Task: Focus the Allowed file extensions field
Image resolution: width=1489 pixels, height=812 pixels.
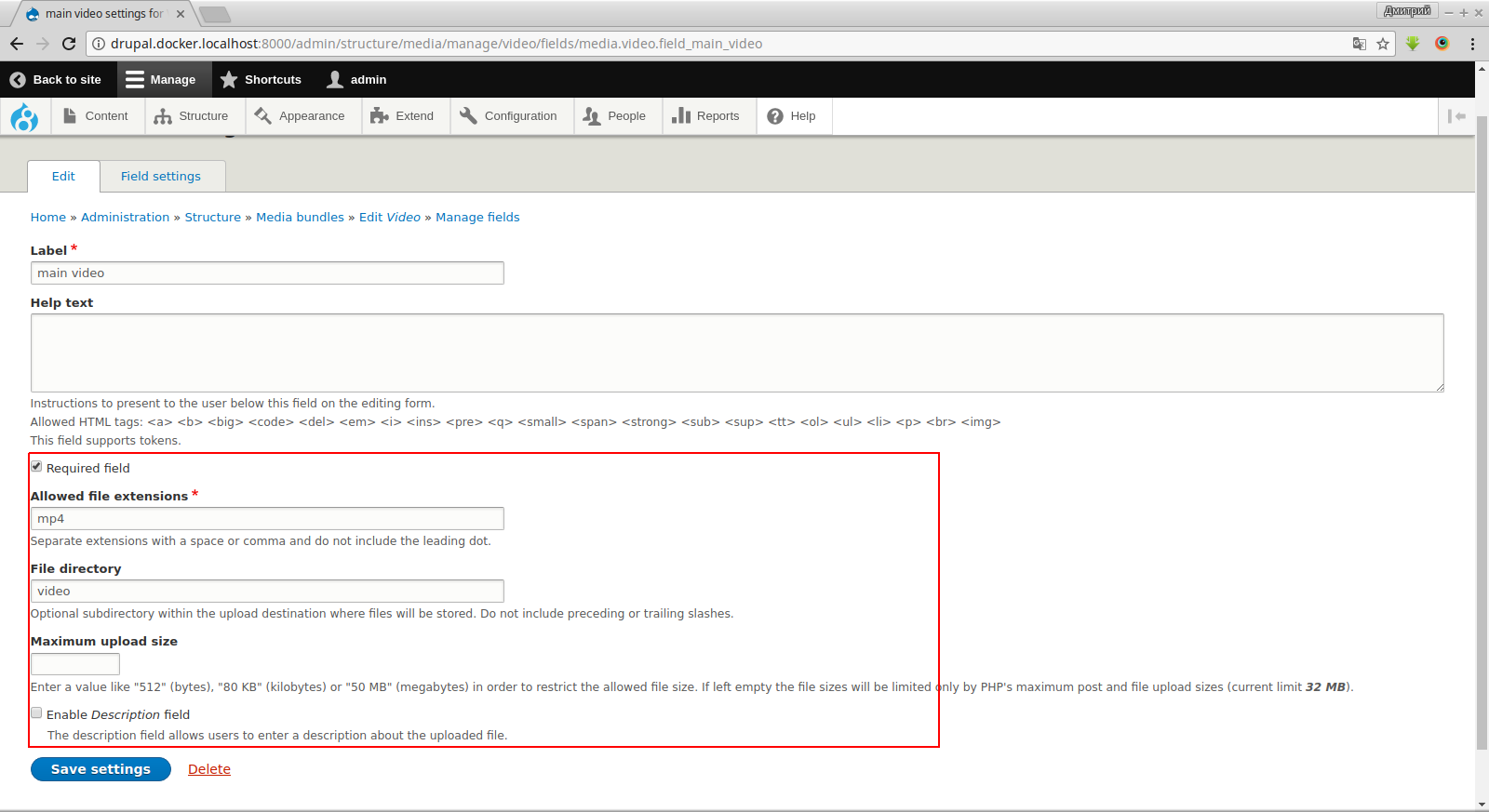Action: tap(267, 518)
